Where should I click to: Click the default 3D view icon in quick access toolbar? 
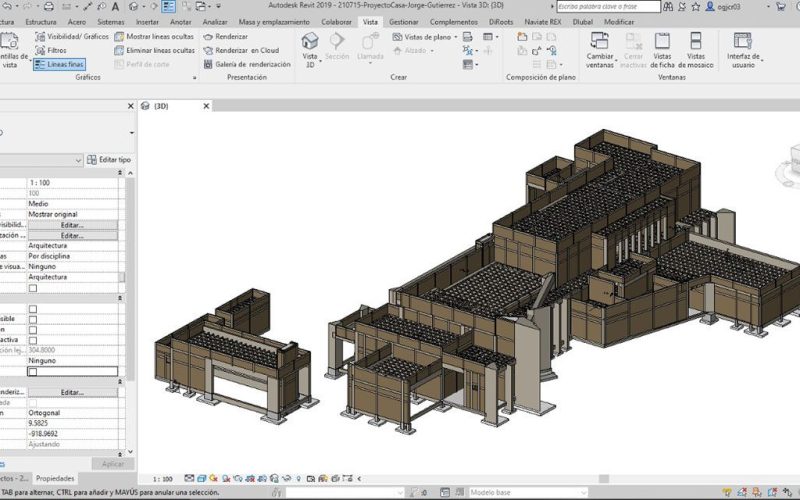(134, 7)
